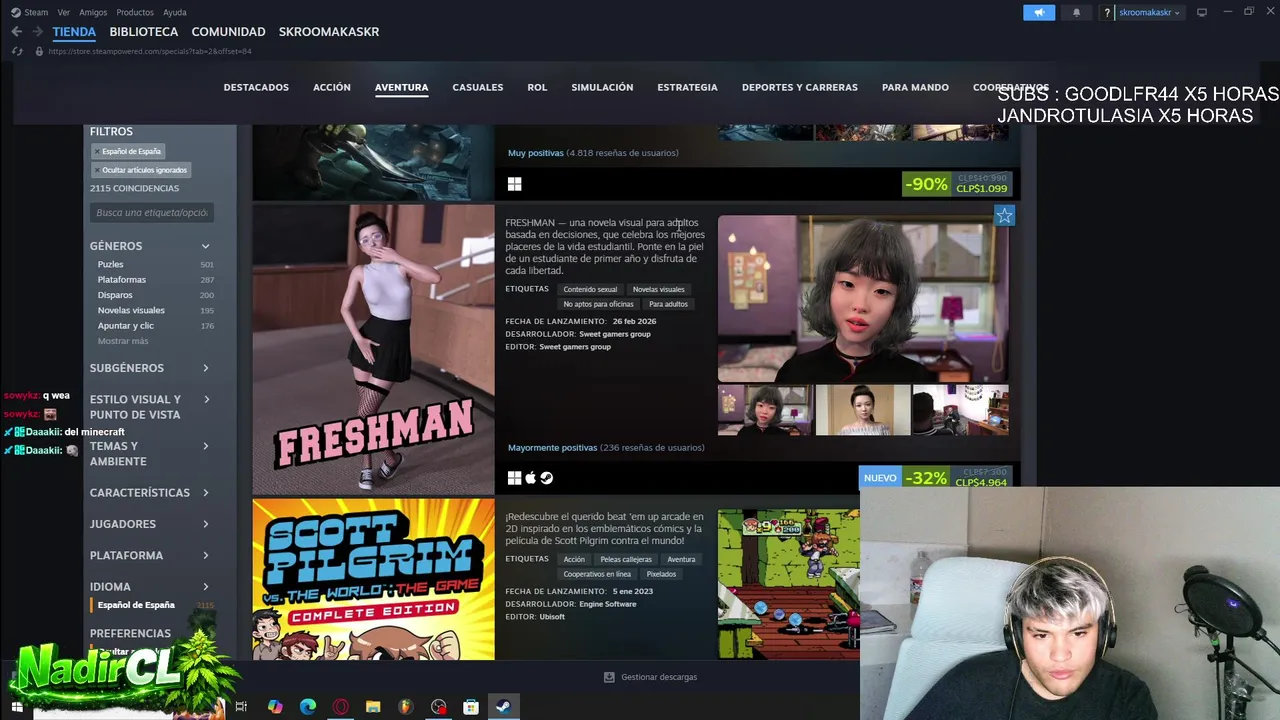Go to the BIBLIOTECA tab

click(144, 32)
